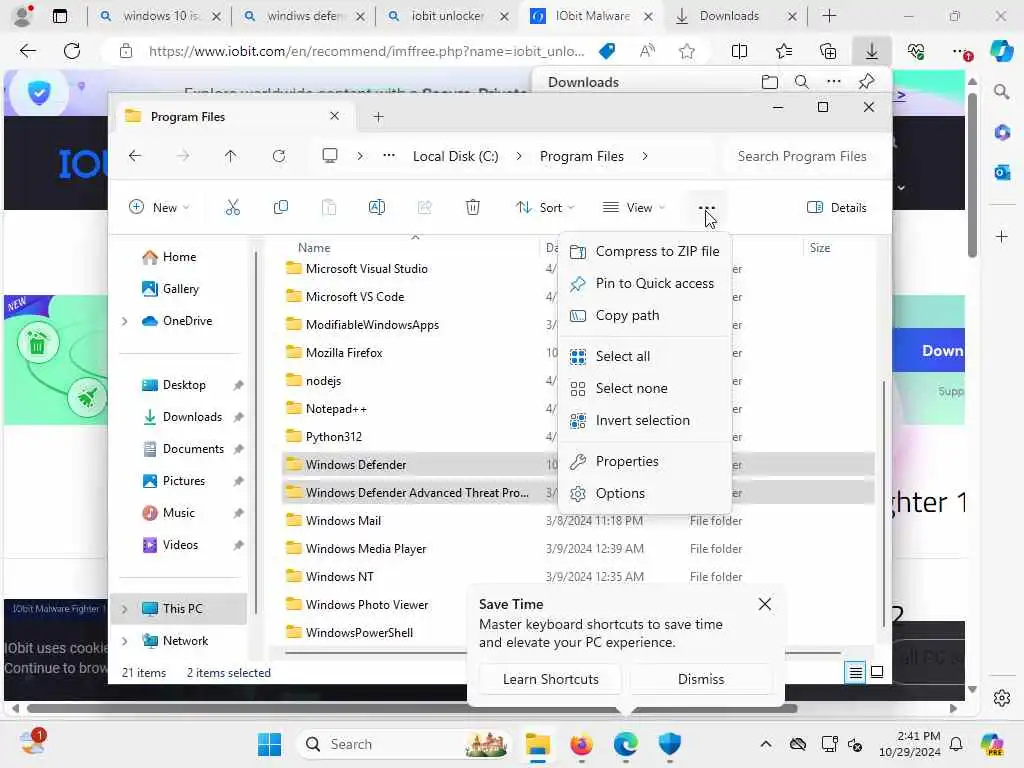Click the This PC monitor icon in address bar

330,156
